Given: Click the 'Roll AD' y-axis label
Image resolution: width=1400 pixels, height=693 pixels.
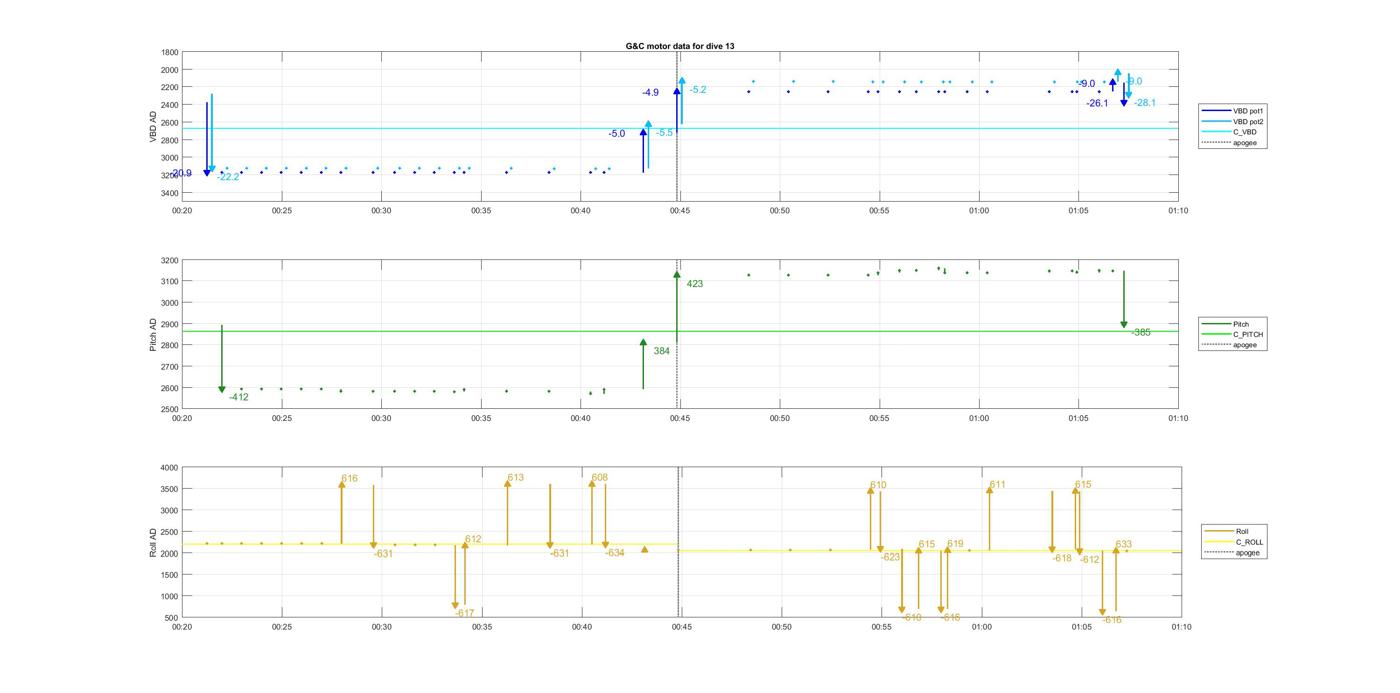Looking at the screenshot, I should [154, 542].
